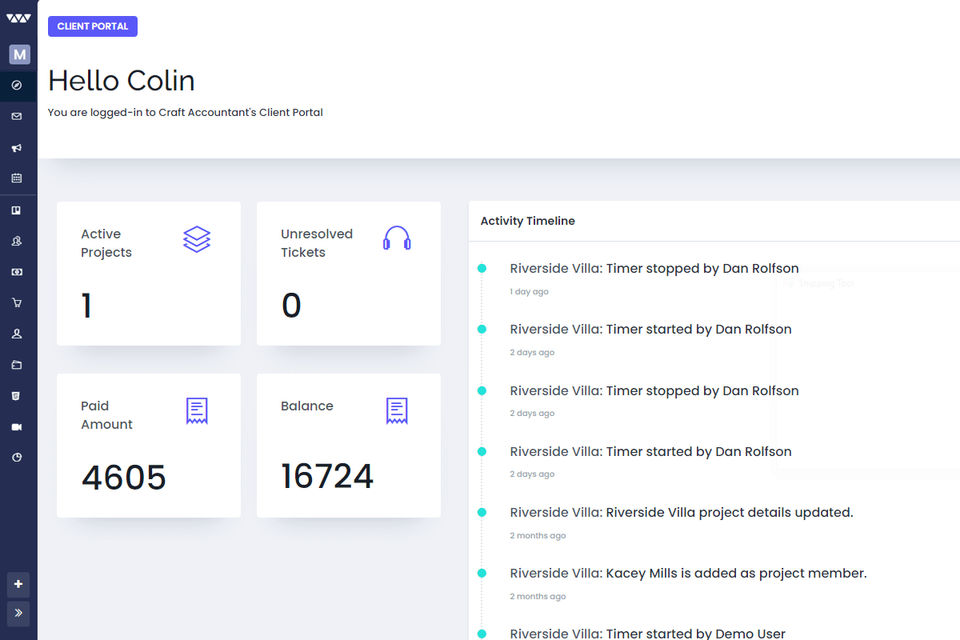Open the person profile icon
This screenshot has height=640, width=960.
[17, 334]
